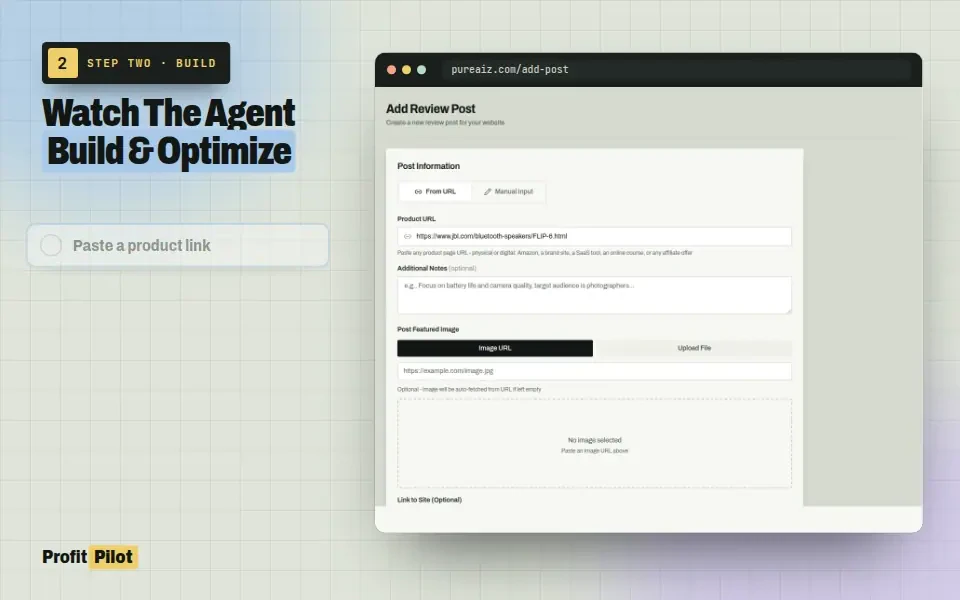Click the "Watch The Agent Build & Optimize" headline
This screenshot has width=960, height=600.
169,132
